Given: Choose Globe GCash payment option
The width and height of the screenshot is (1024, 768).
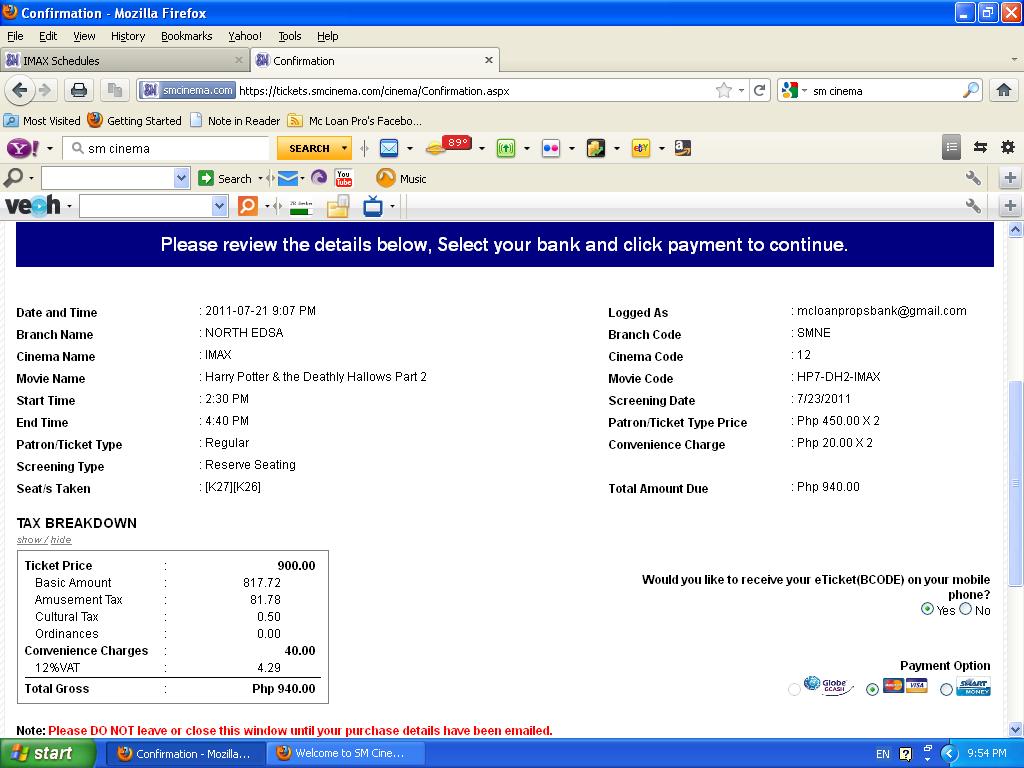Looking at the screenshot, I should tap(794, 689).
